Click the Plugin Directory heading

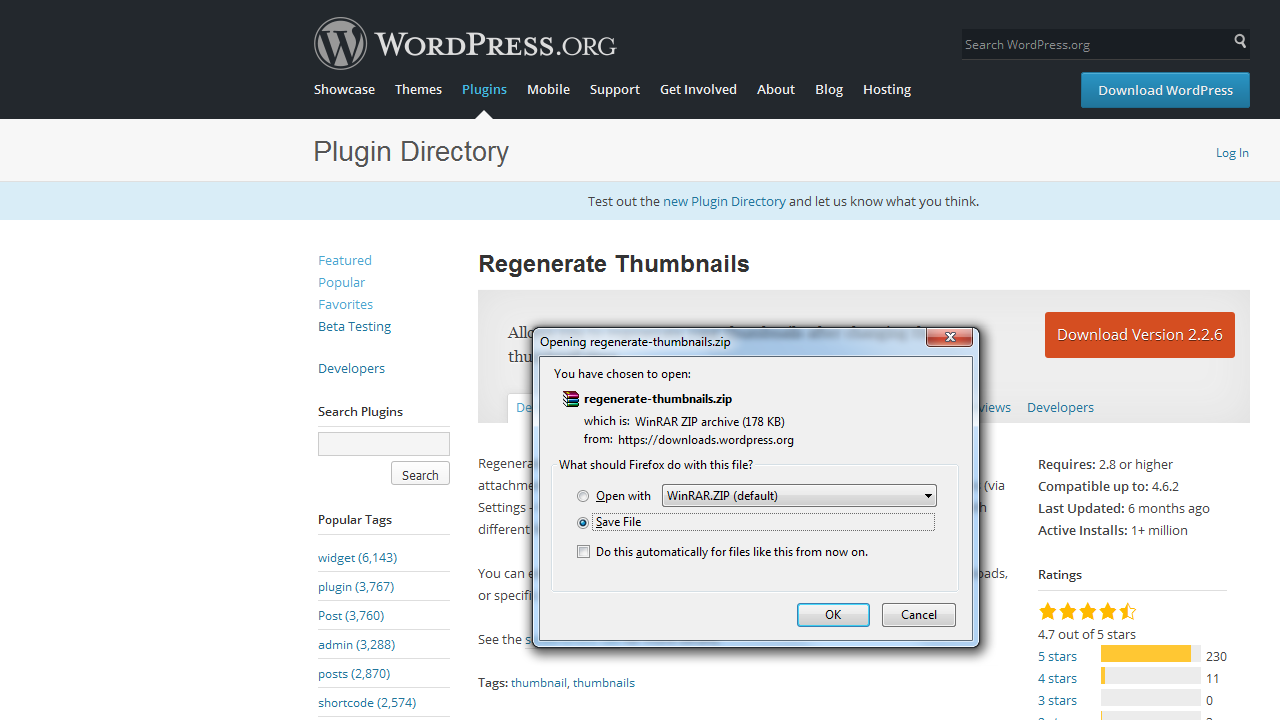click(411, 151)
